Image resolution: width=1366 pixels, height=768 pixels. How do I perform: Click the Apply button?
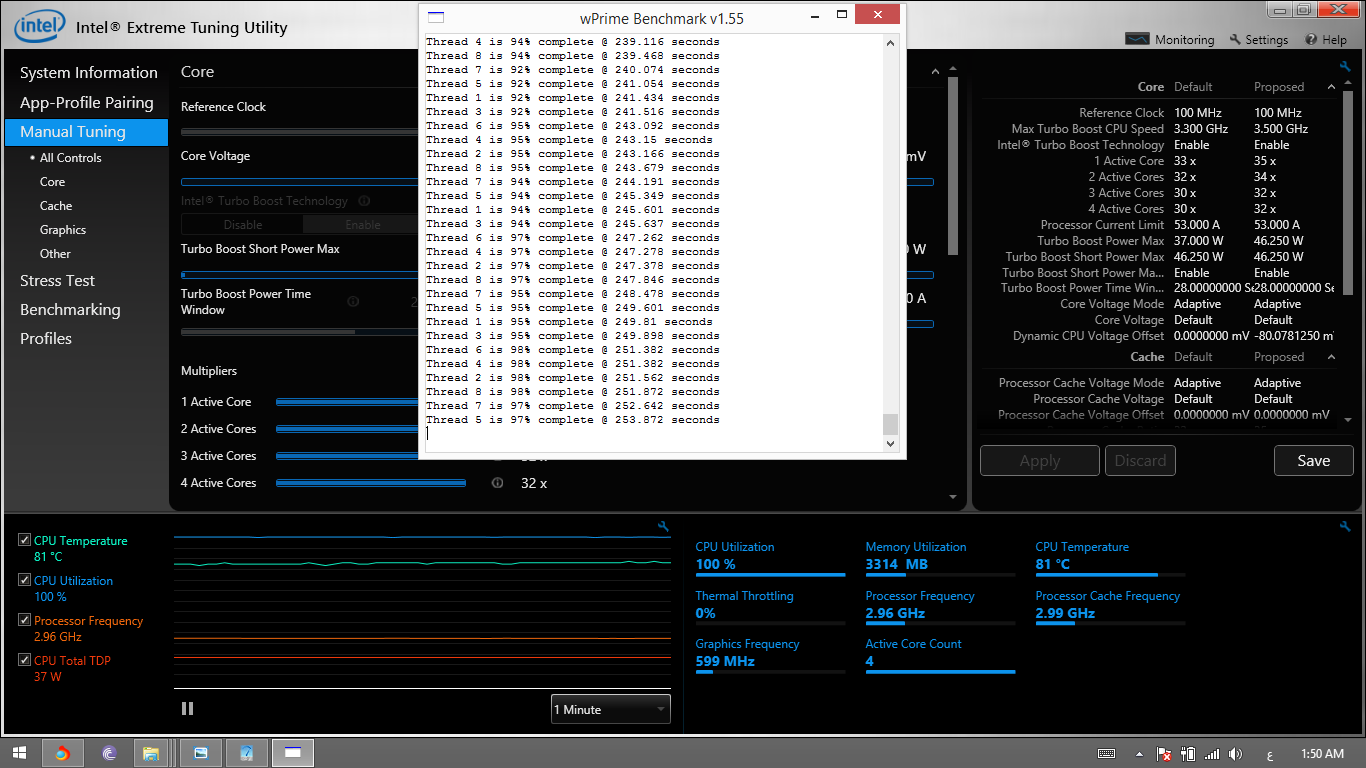pos(1039,461)
